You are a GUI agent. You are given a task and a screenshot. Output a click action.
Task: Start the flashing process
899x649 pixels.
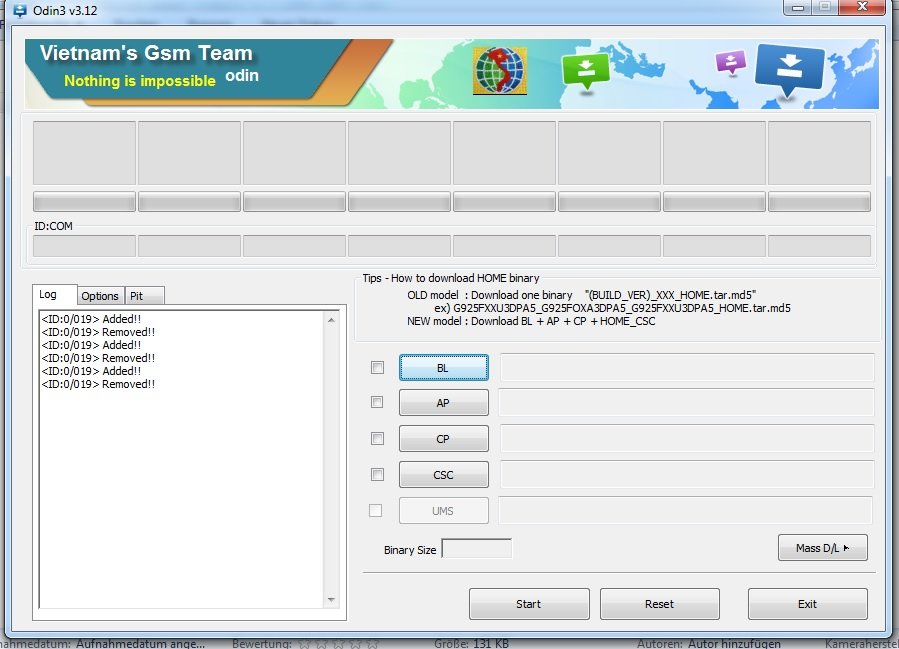click(x=529, y=604)
